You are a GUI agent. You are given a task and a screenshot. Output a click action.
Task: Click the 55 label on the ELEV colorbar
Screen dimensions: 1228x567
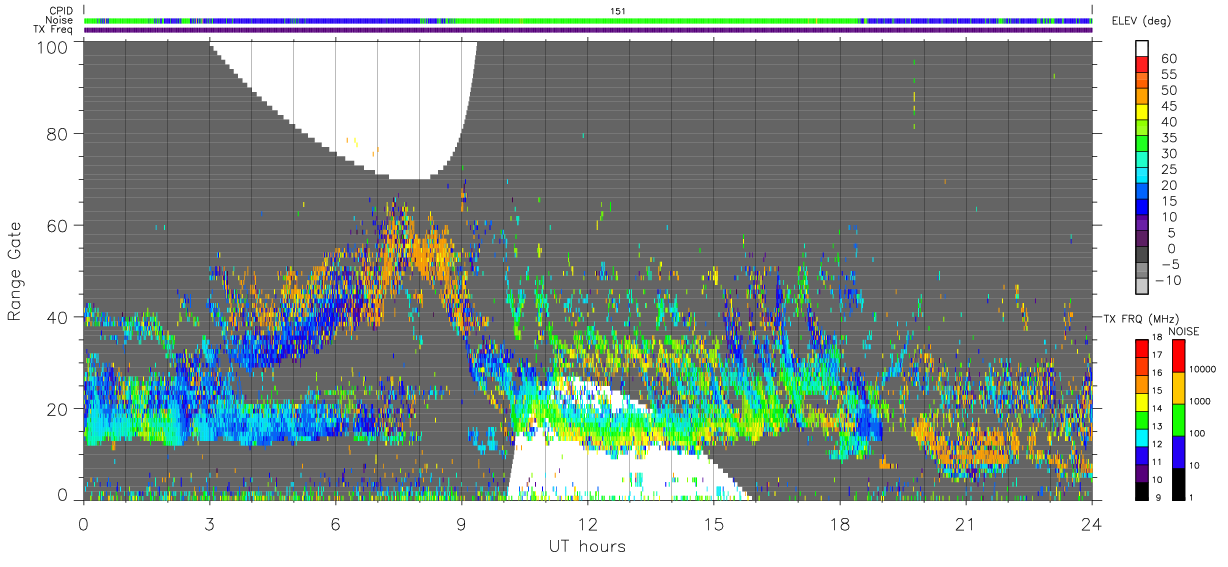coord(1168,74)
